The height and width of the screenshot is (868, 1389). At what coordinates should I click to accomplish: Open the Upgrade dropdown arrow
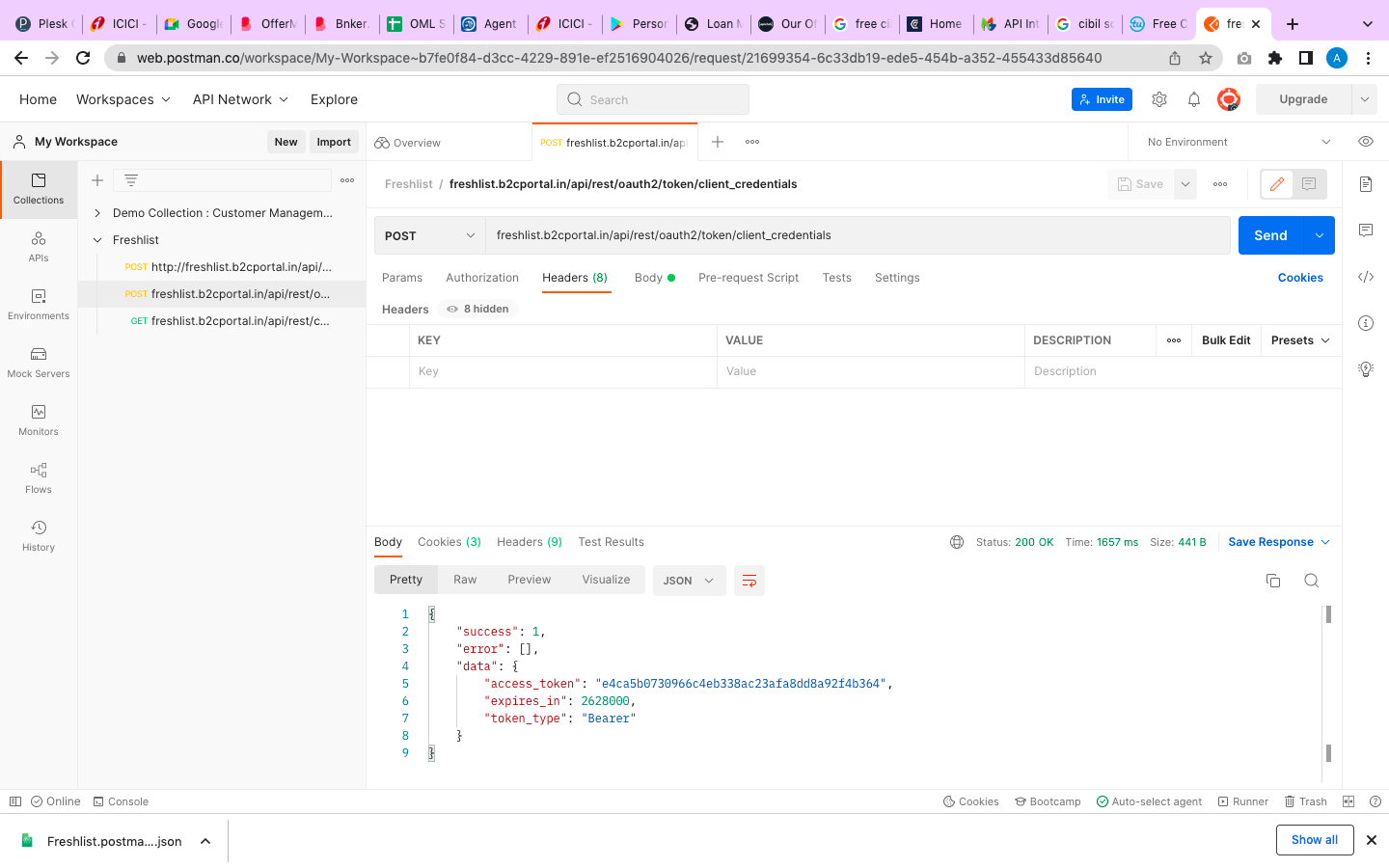(x=1364, y=99)
